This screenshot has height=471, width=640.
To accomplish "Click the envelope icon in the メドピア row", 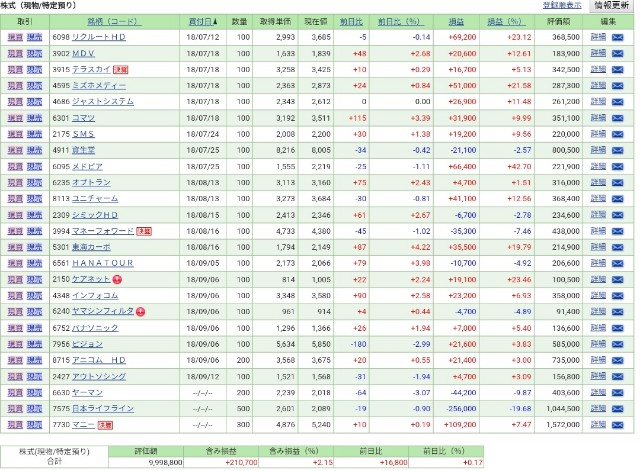I will [x=617, y=167].
